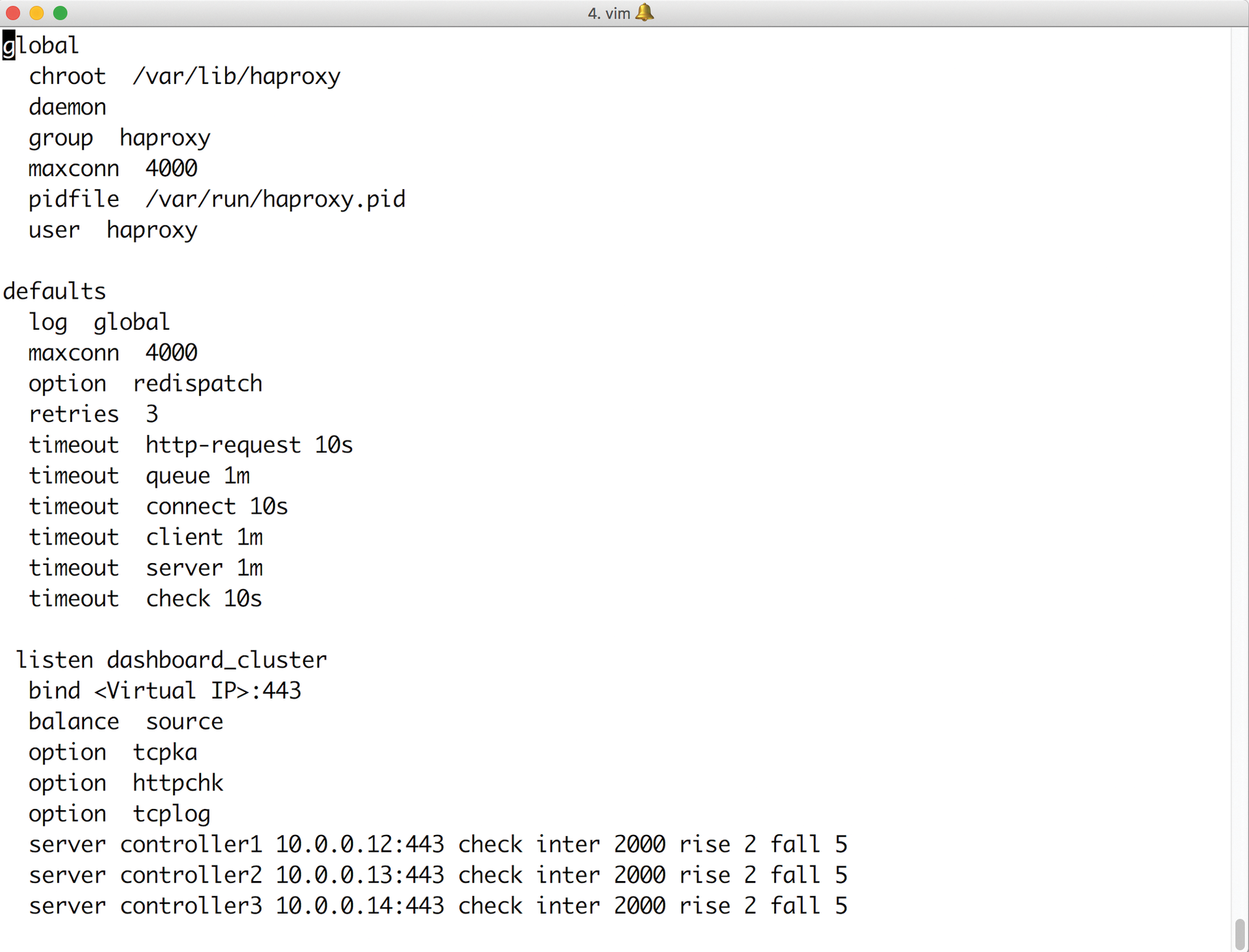Click on 'option httpchk' line
The image size is (1249, 952).
(126, 783)
